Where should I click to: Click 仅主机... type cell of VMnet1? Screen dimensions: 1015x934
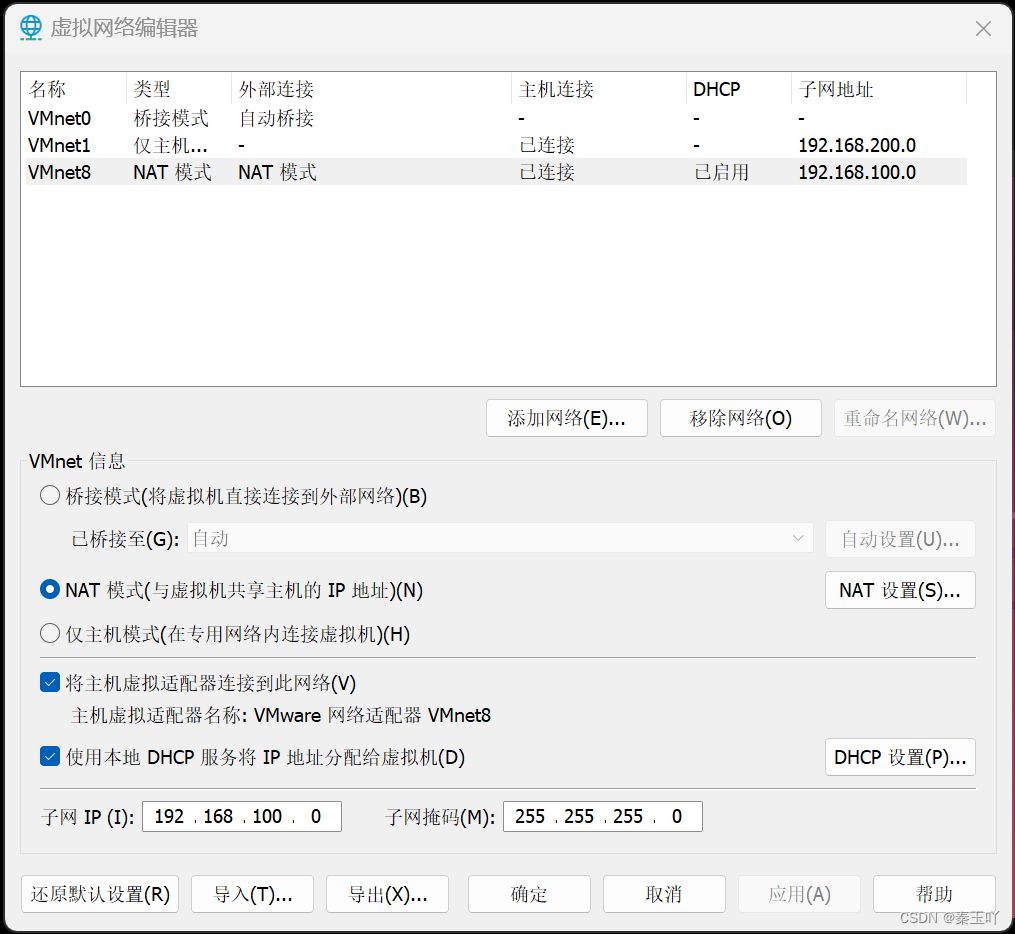pos(170,146)
